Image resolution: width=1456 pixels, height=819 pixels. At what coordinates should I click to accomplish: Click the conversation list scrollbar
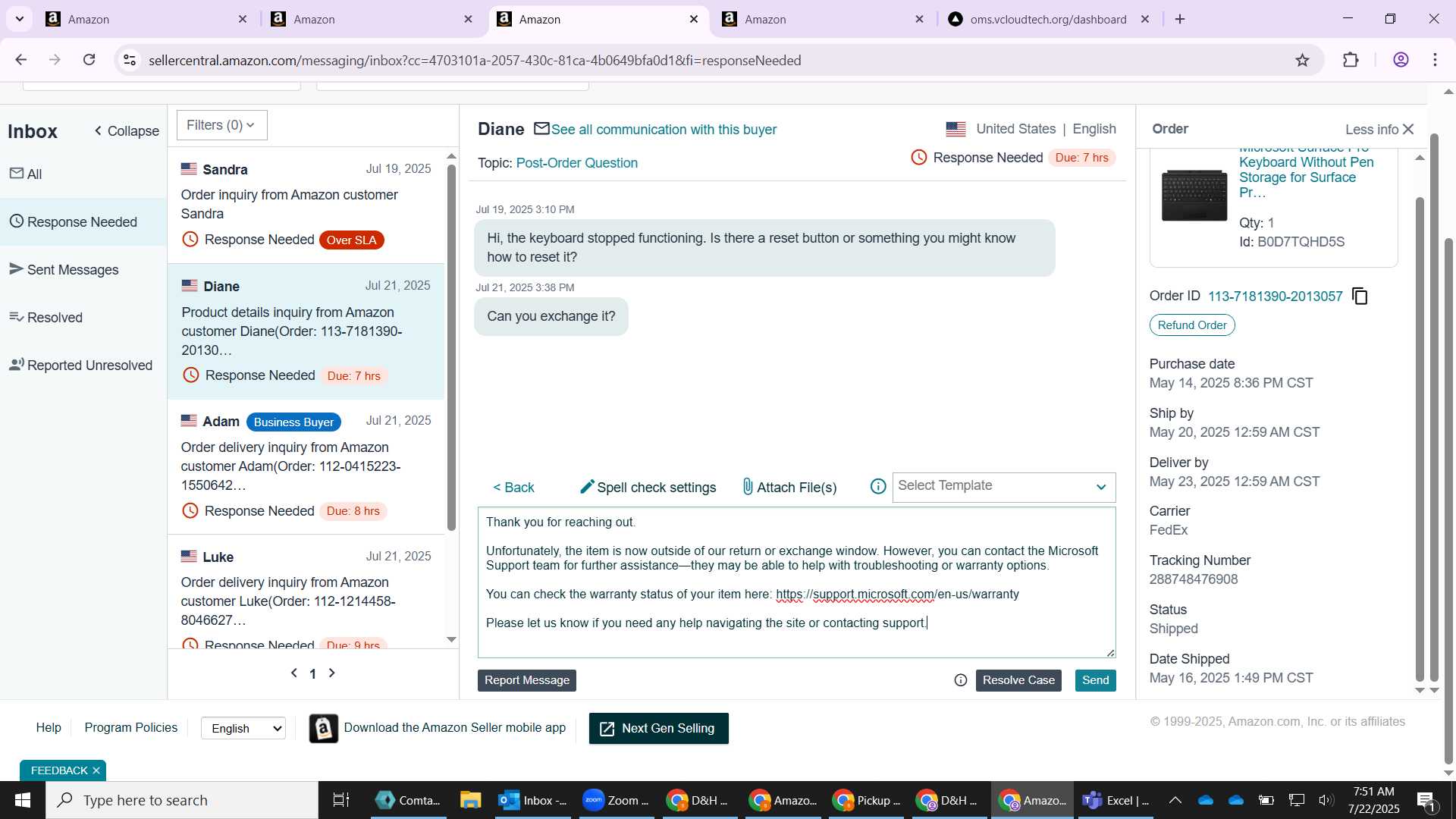coord(451,347)
